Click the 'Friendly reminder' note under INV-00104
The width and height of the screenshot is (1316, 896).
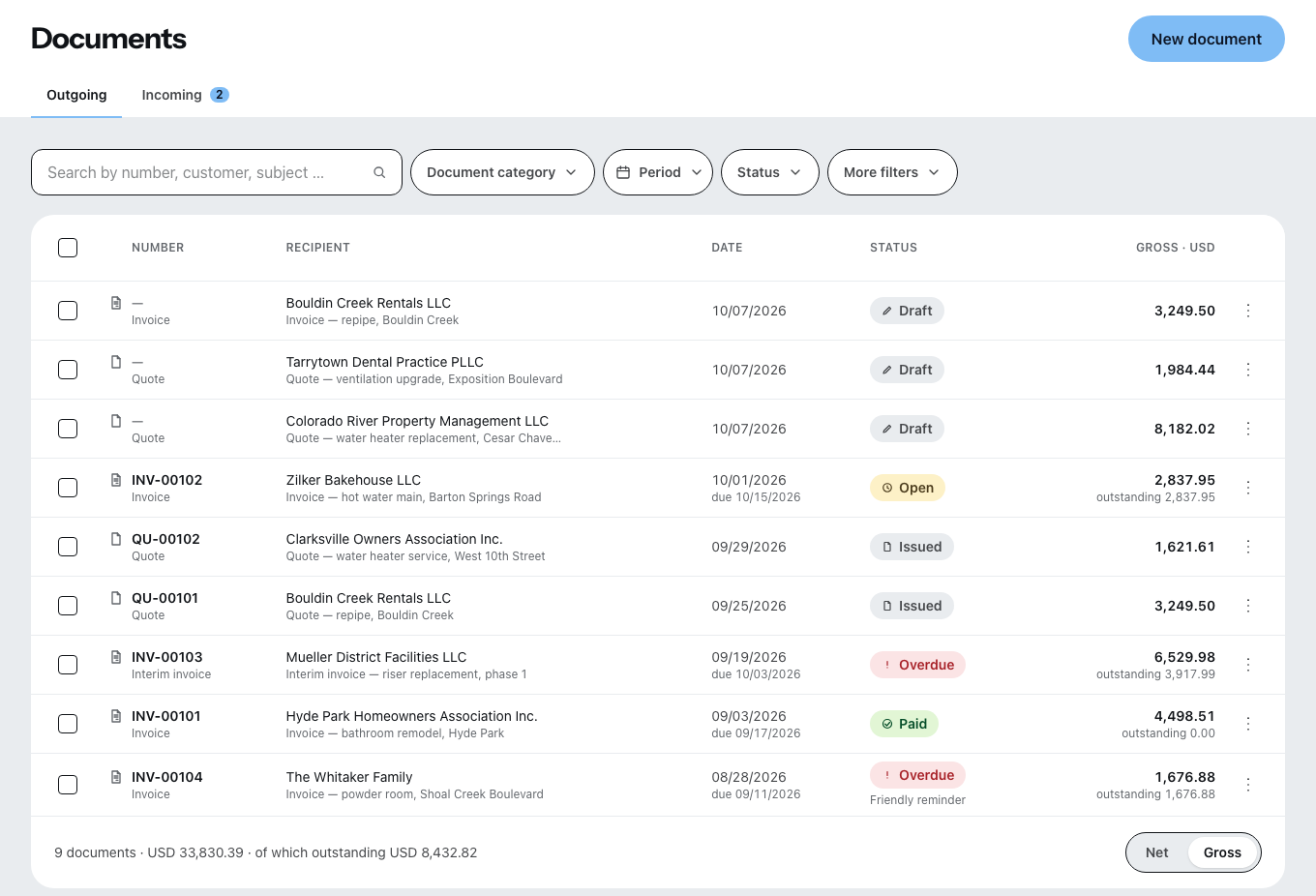917,800
